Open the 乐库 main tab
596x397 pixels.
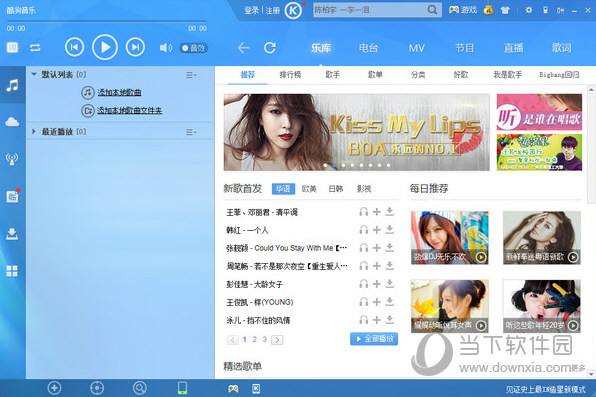321,48
